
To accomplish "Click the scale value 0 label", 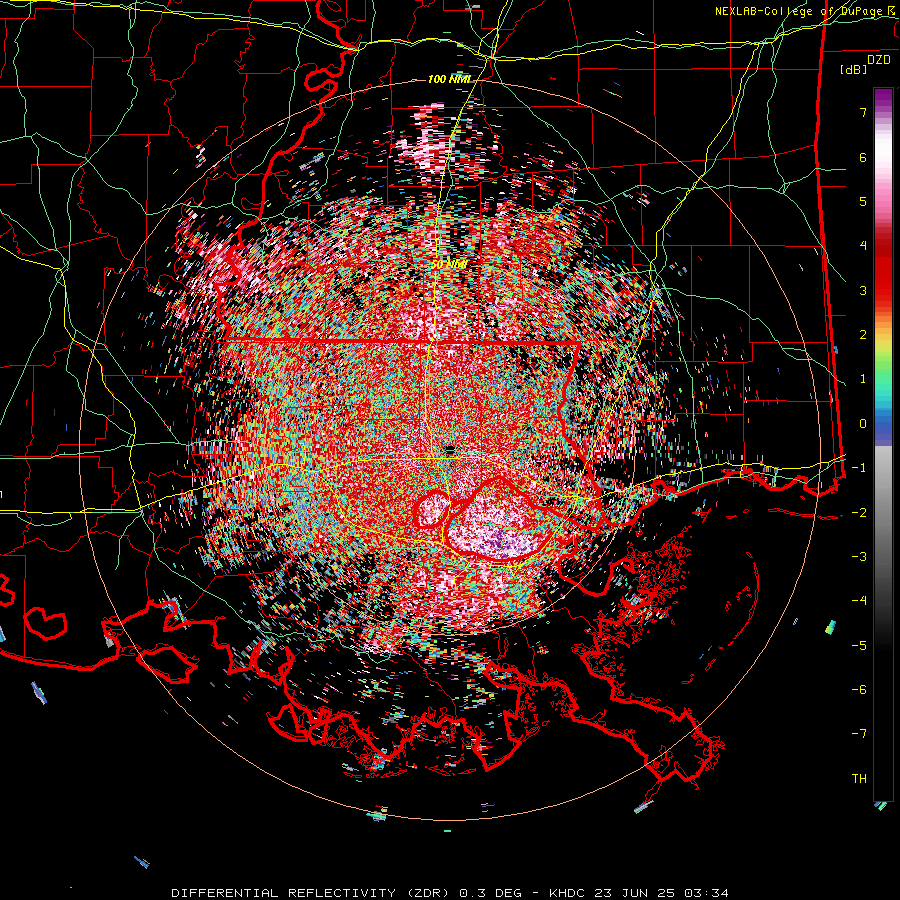I will (863, 424).
